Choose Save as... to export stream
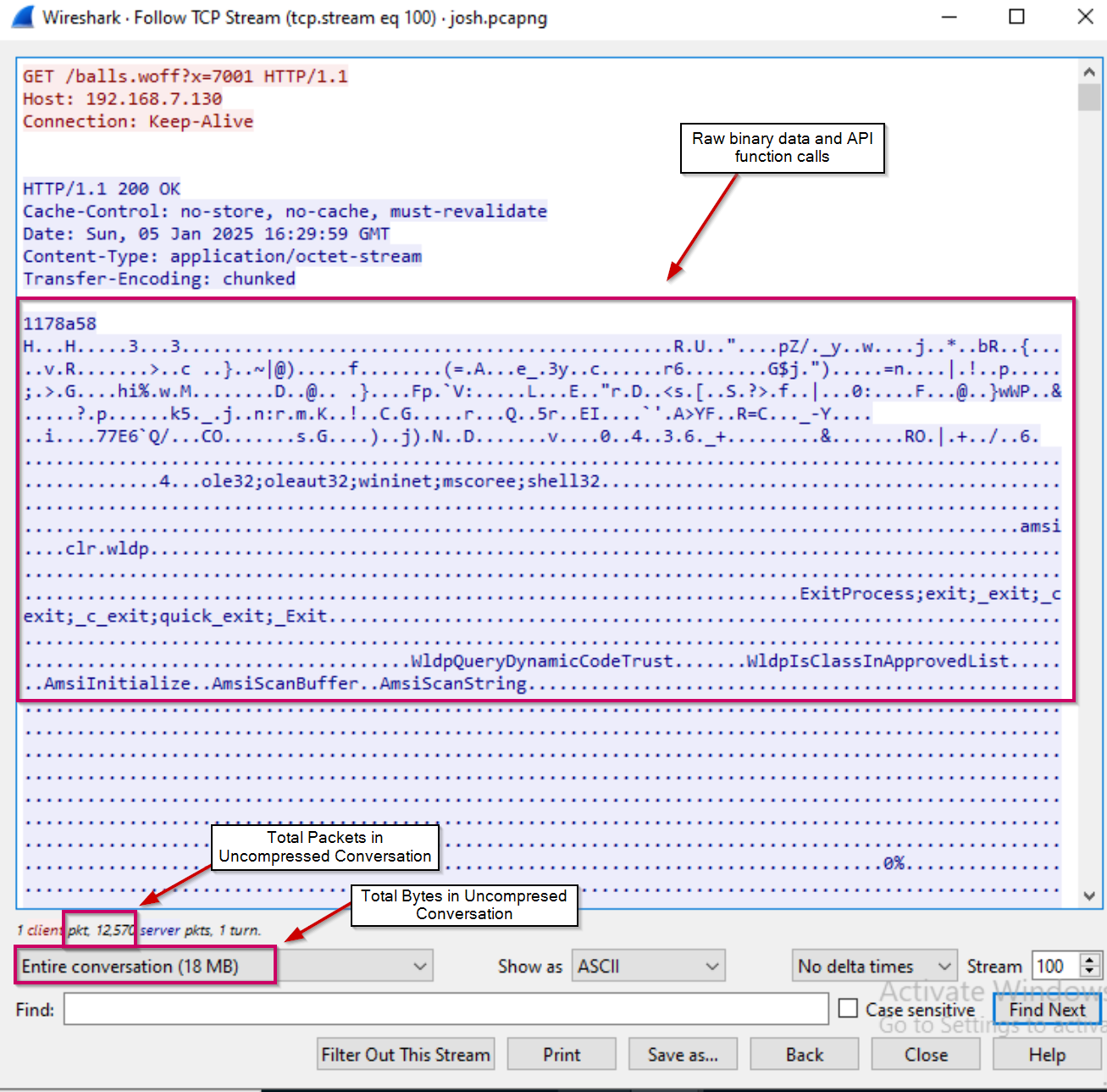 pyautogui.click(x=682, y=1055)
